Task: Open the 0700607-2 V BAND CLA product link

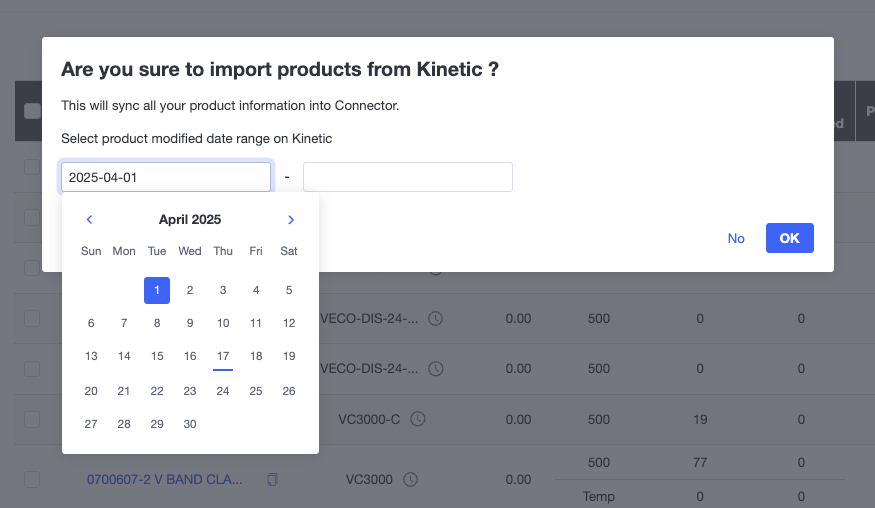Action: pyautogui.click(x=165, y=480)
